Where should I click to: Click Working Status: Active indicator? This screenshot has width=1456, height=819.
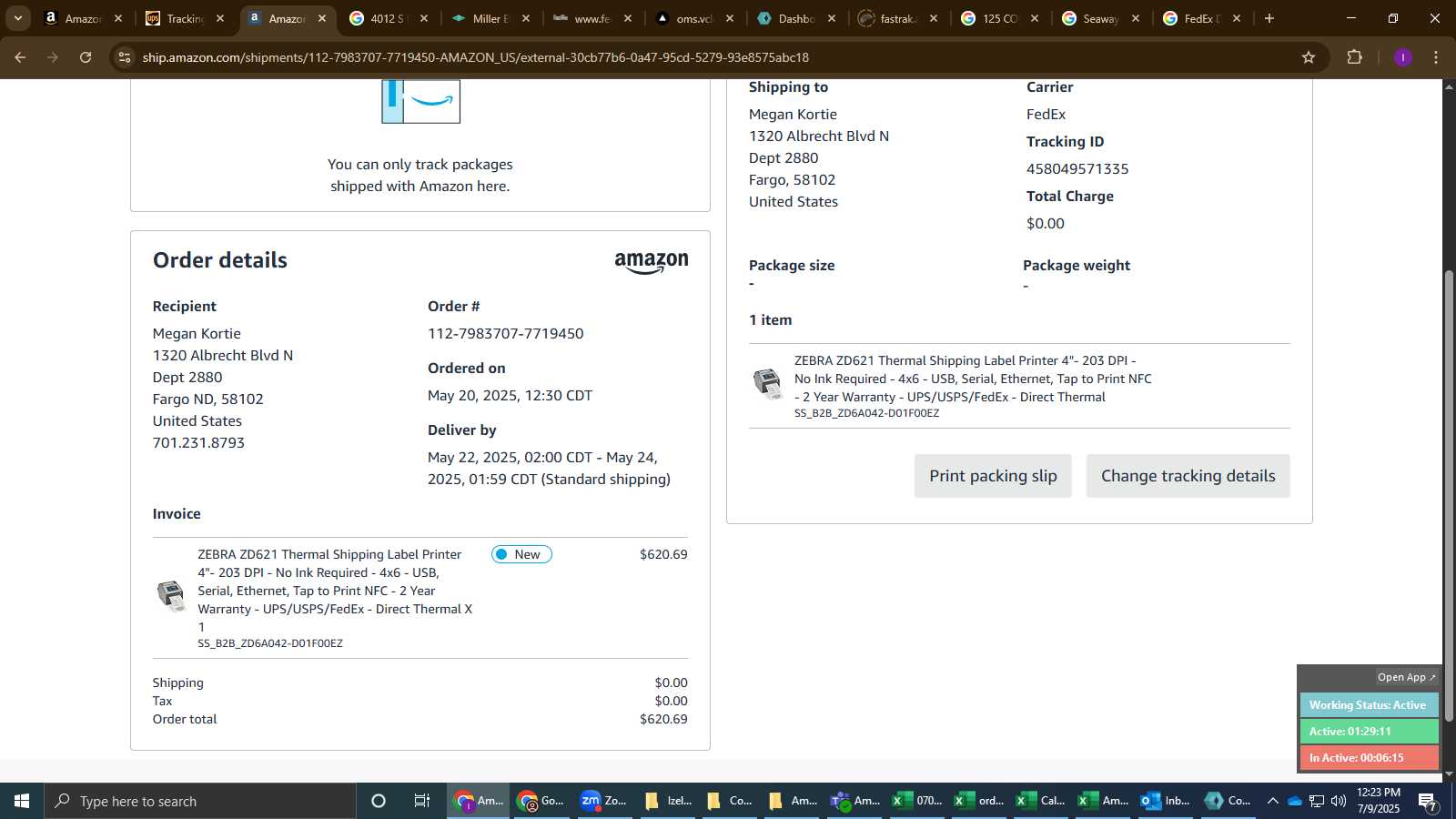1369,705
